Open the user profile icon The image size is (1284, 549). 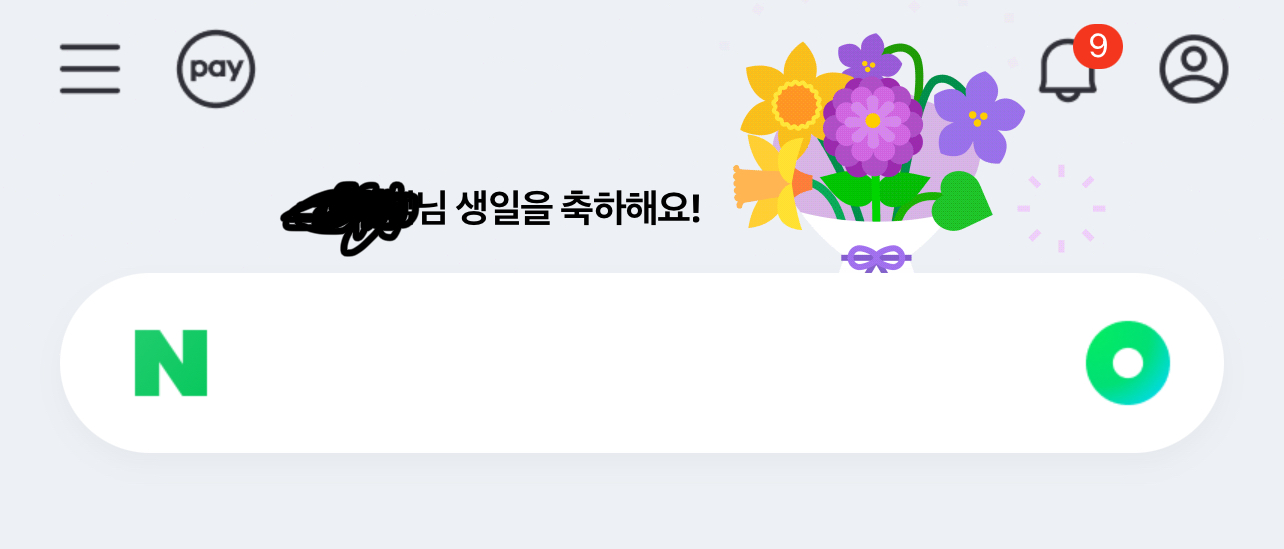(1194, 69)
